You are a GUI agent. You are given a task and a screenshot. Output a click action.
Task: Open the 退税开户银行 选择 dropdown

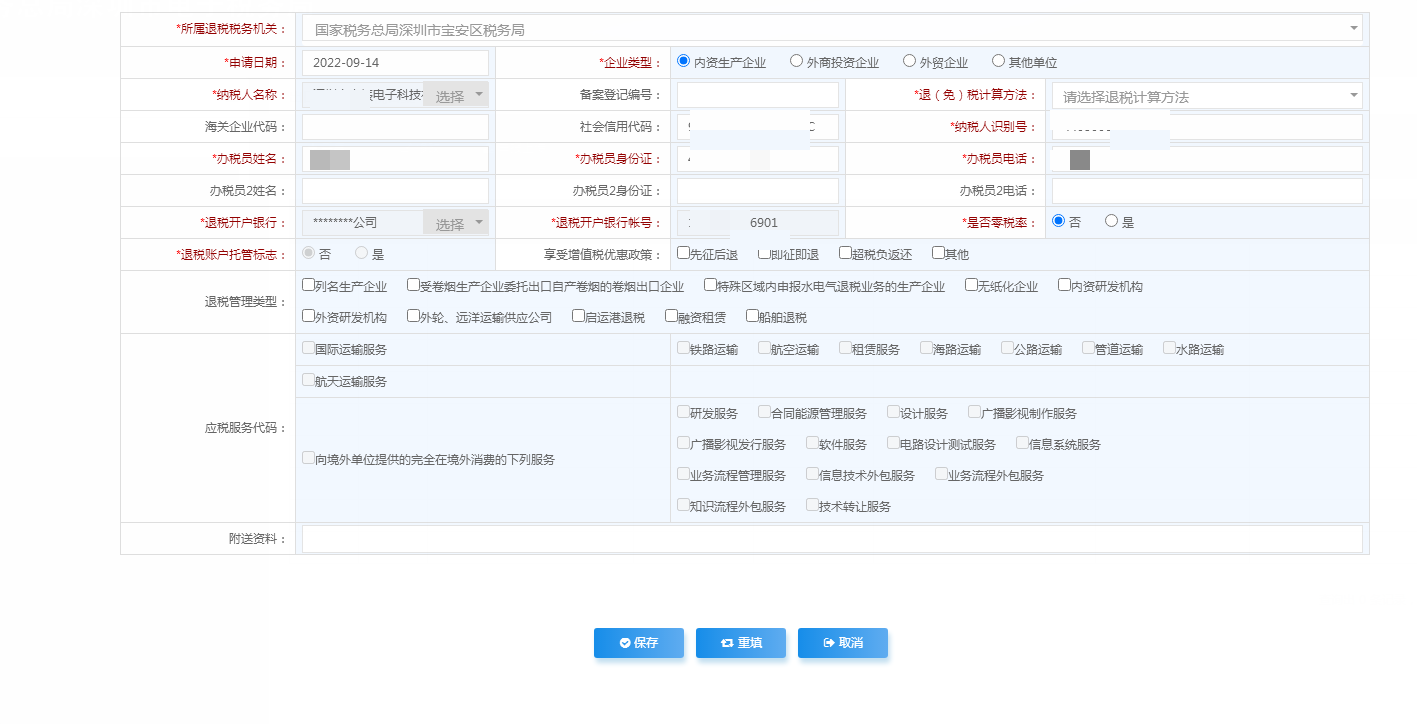pyautogui.click(x=455, y=224)
